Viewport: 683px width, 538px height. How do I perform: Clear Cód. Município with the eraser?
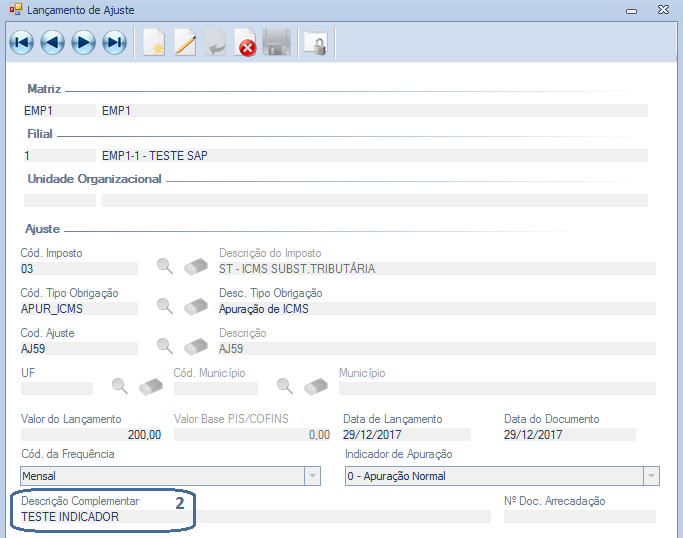(316, 387)
